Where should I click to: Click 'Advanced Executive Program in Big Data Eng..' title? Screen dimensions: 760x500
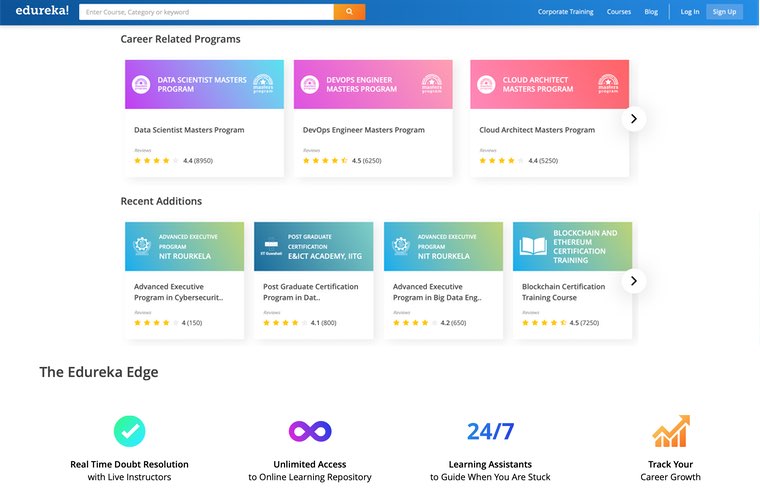pyautogui.click(x=437, y=292)
